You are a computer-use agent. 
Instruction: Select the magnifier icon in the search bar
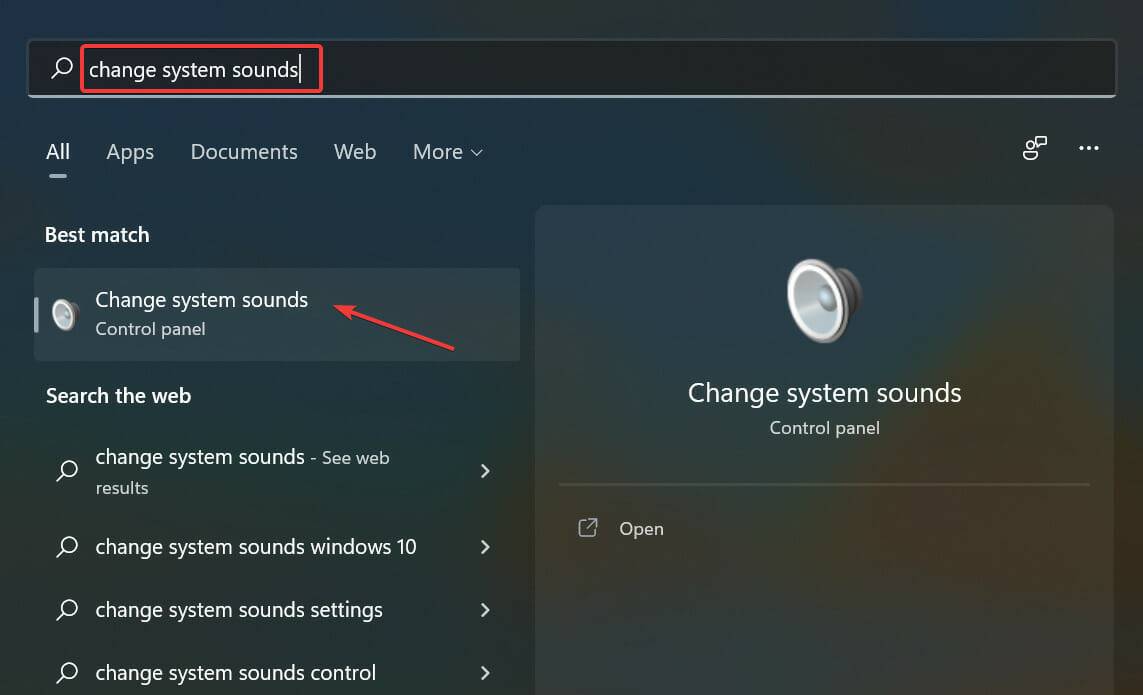(60, 68)
